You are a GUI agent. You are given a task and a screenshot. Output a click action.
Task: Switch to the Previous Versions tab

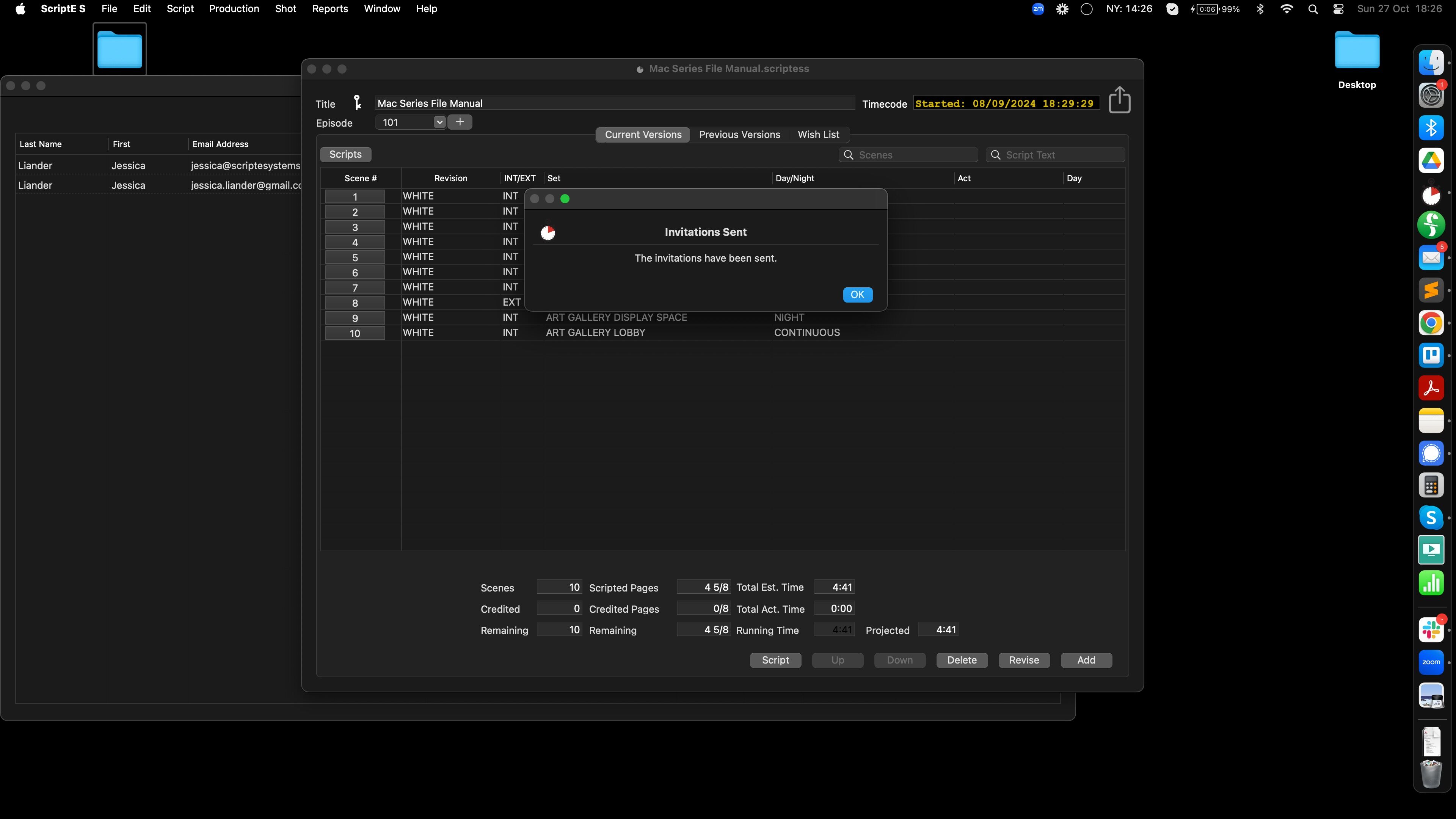click(739, 135)
